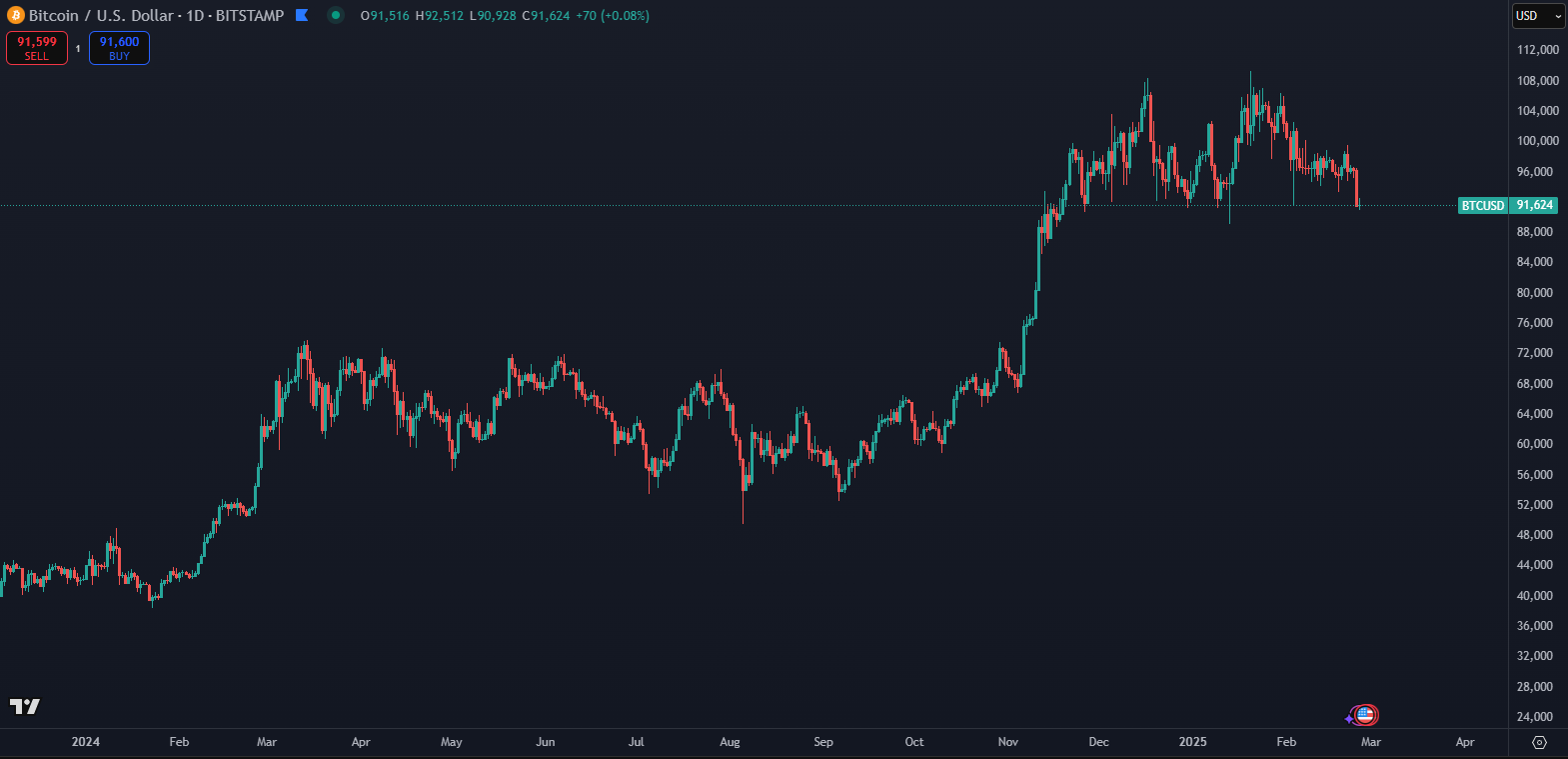The height and width of the screenshot is (759, 1568).
Task: Click the 100,000 price axis label
Action: [x=1538, y=141]
